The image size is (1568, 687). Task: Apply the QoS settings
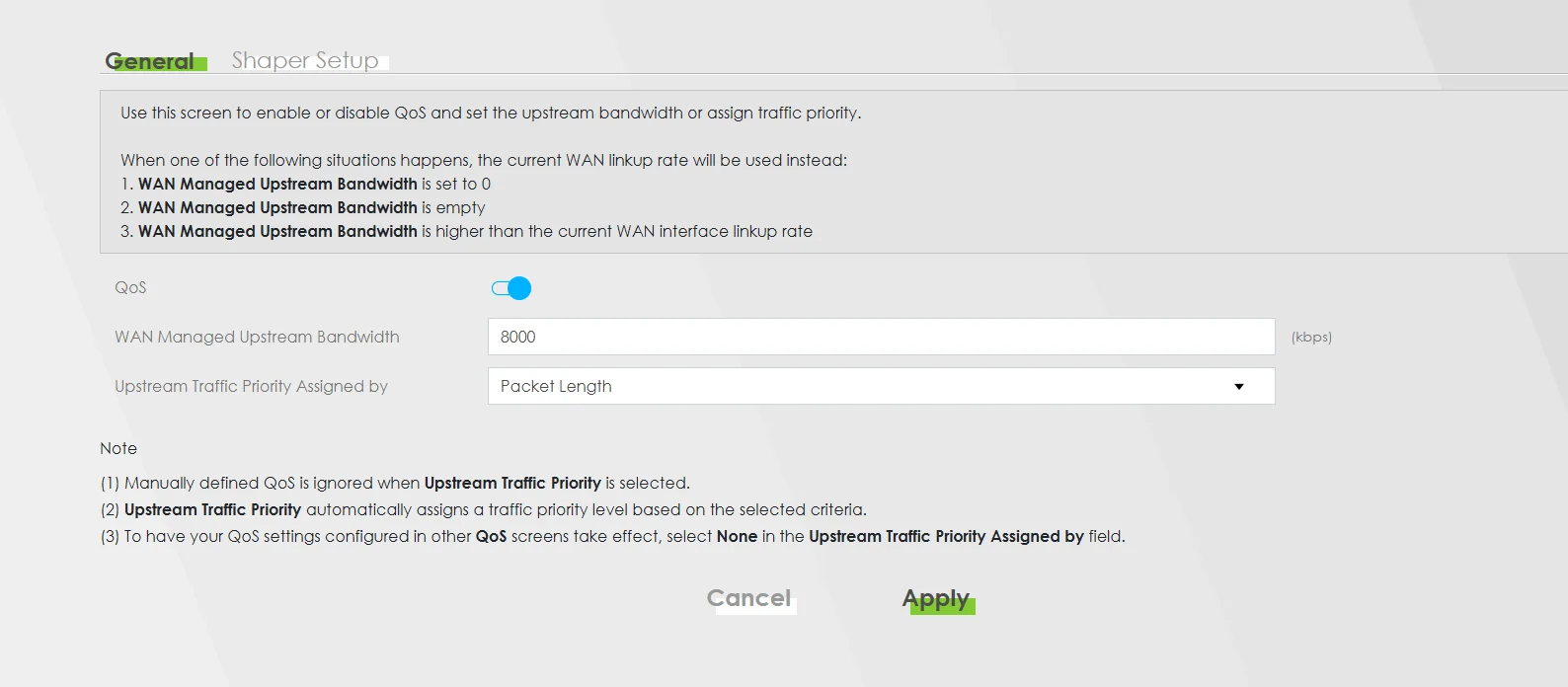936,599
